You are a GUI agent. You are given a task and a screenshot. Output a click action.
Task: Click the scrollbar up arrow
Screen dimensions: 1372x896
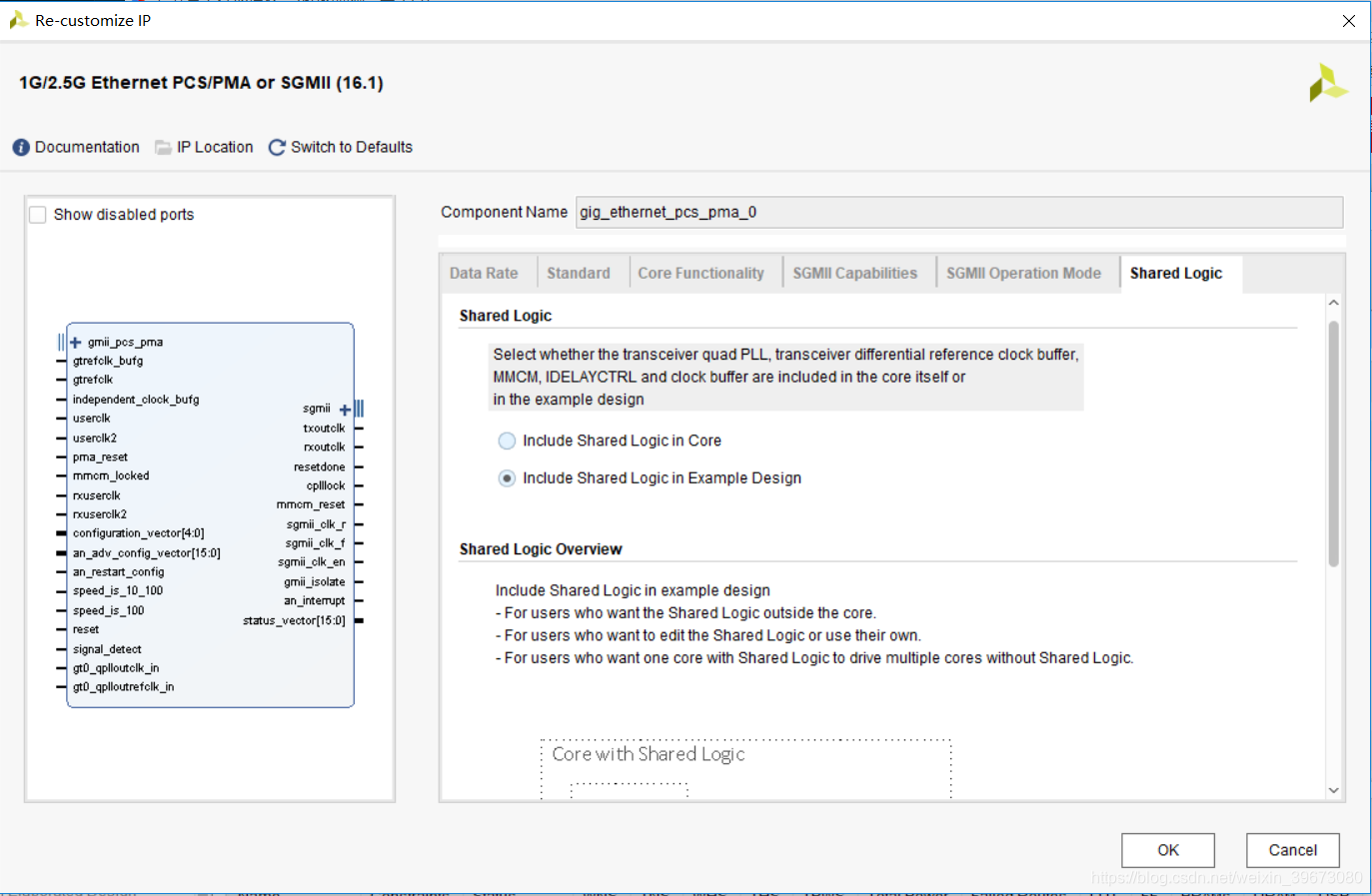(1334, 303)
